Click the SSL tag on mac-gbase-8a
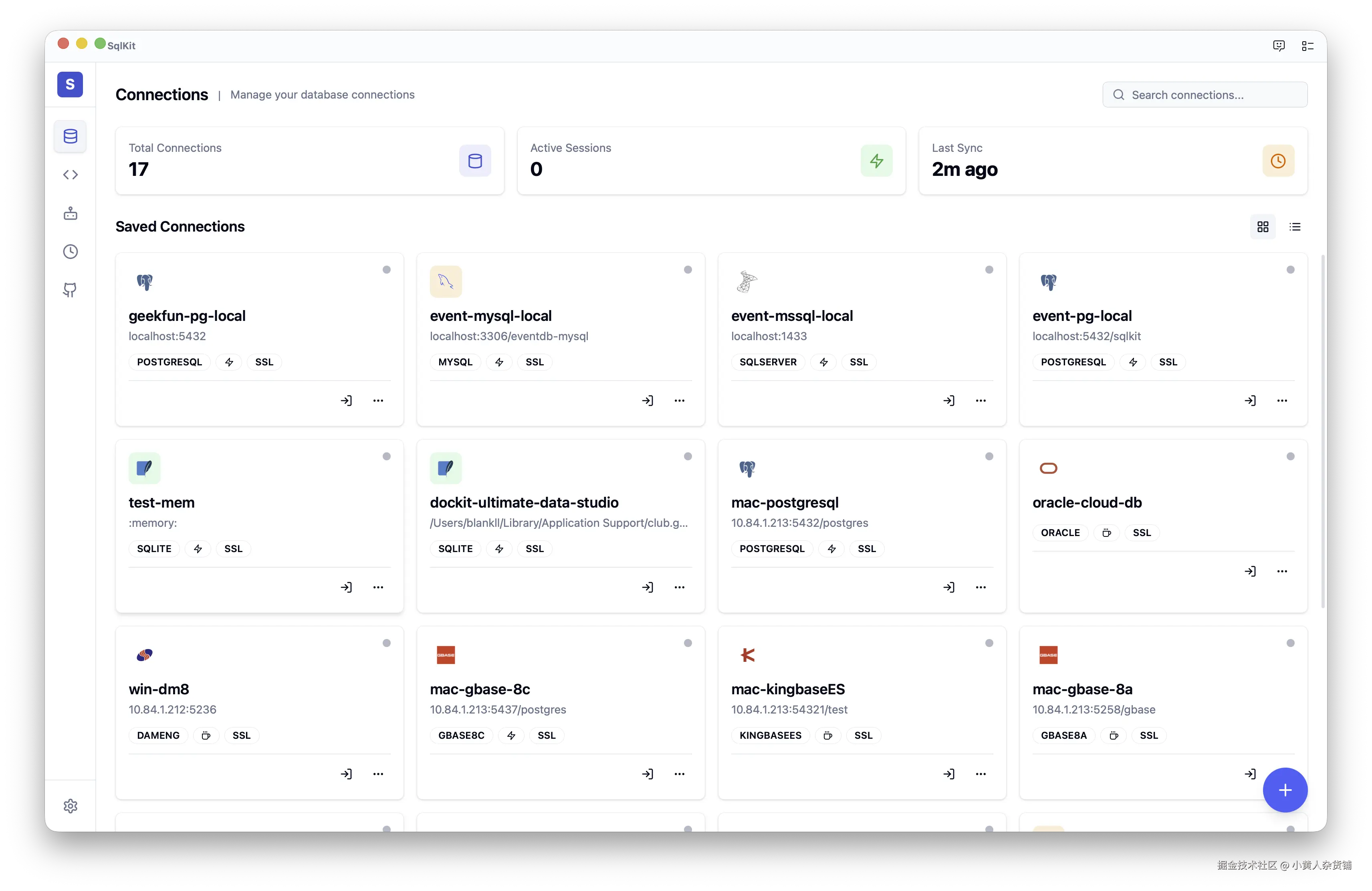1372x891 pixels. click(x=1148, y=736)
